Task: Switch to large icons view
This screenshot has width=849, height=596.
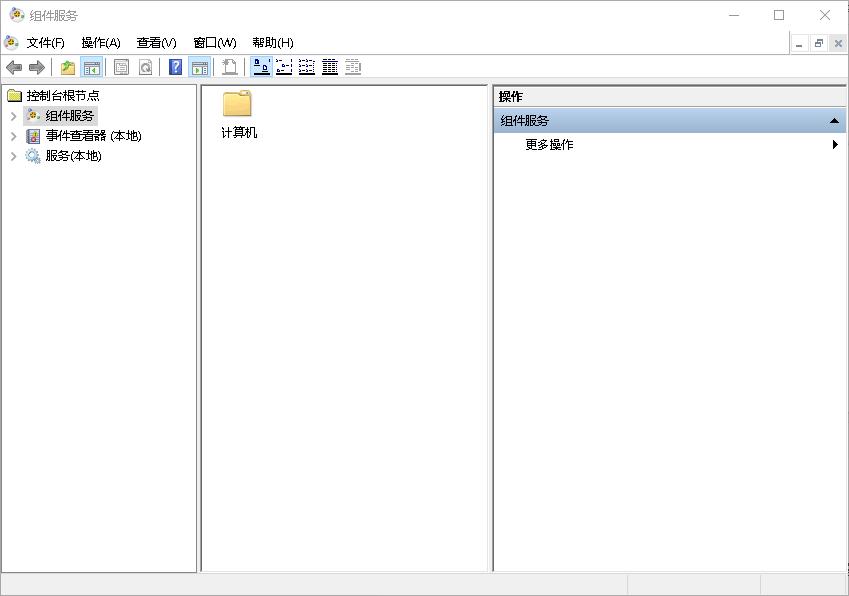Action: click(x=261, y=67)
